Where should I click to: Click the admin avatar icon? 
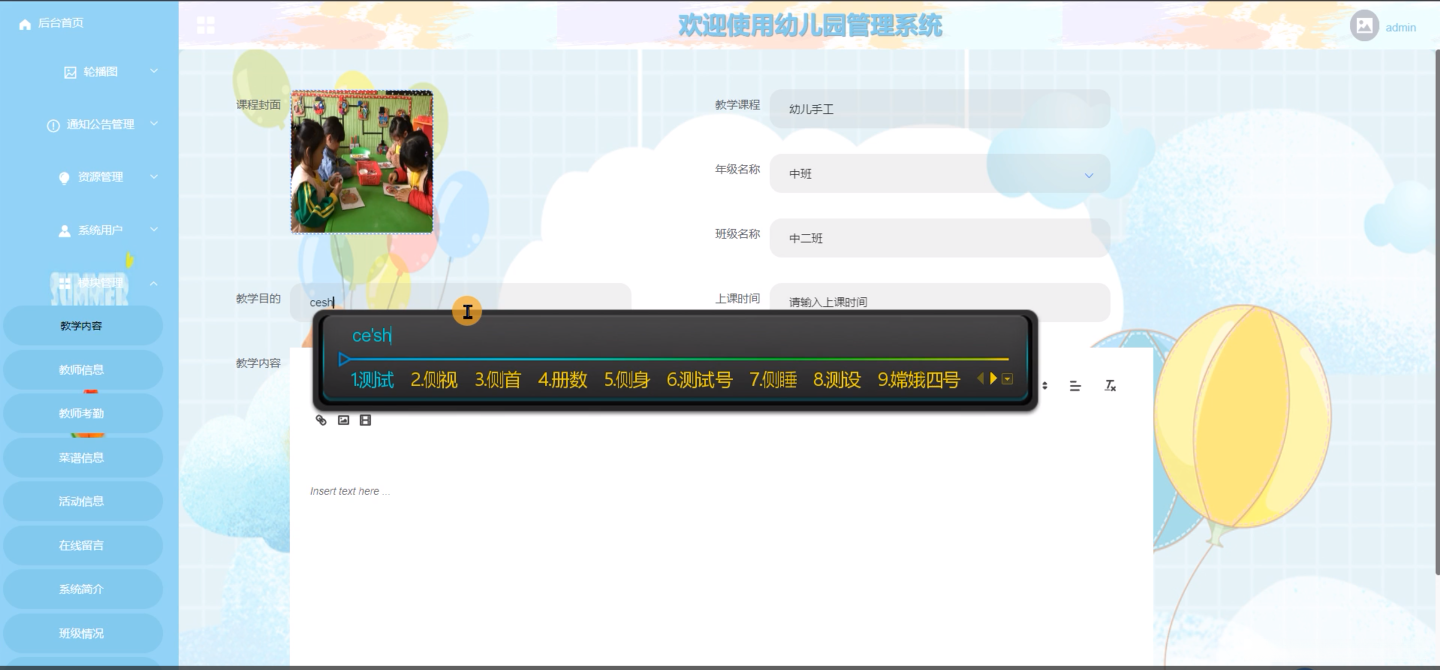(x=1364, y=26)
